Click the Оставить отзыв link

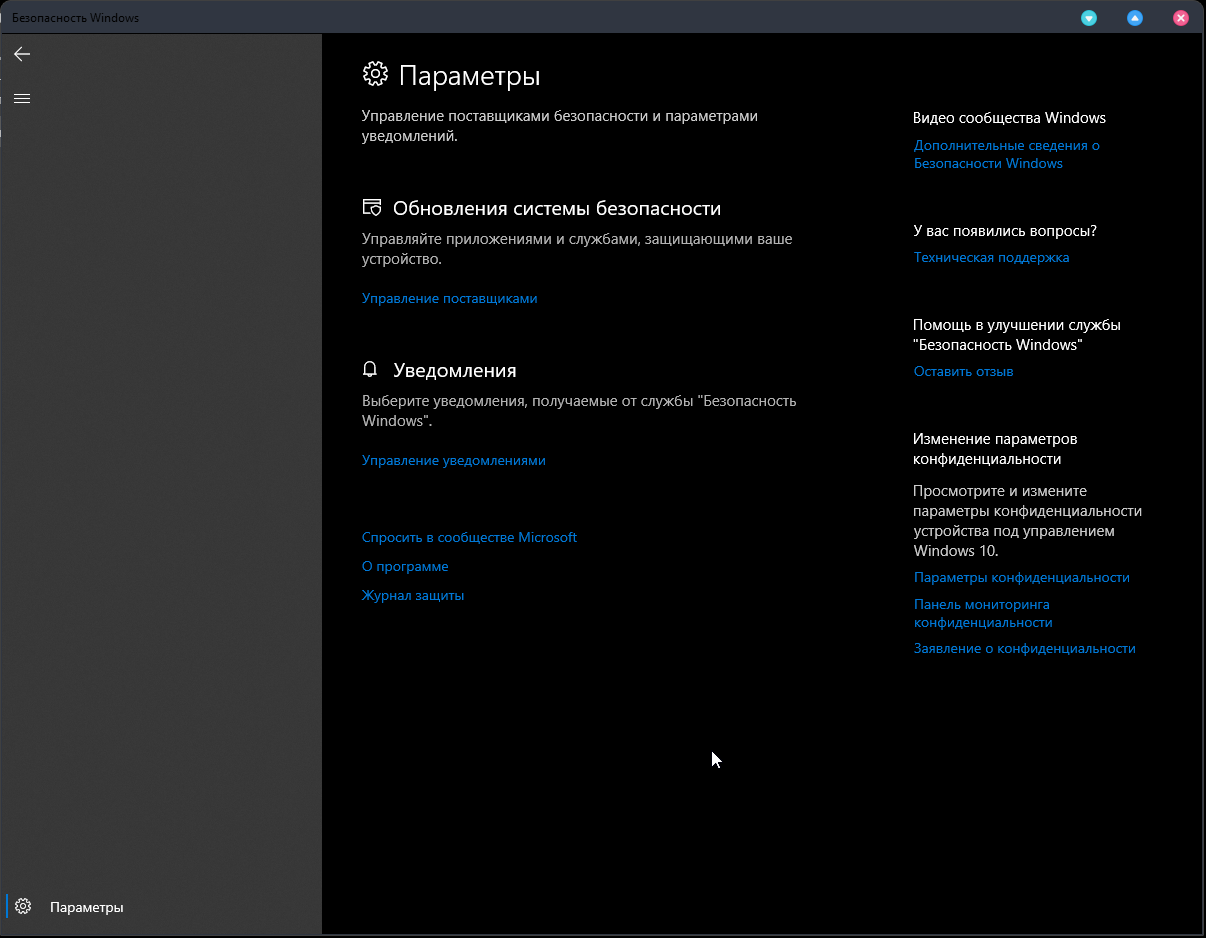pos(963,371)
